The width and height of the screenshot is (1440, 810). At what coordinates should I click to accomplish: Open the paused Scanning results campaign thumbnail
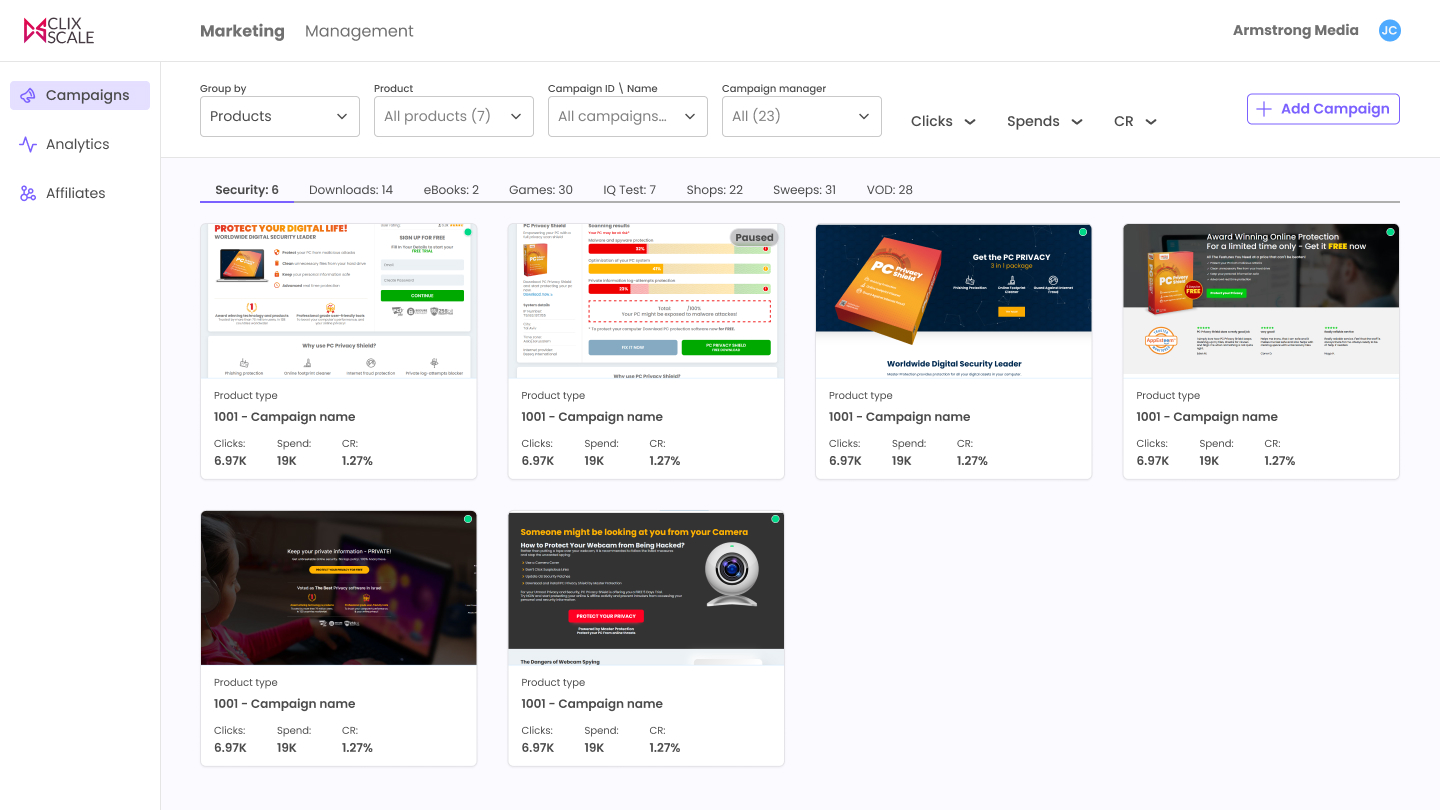click(x=646, y=301)
